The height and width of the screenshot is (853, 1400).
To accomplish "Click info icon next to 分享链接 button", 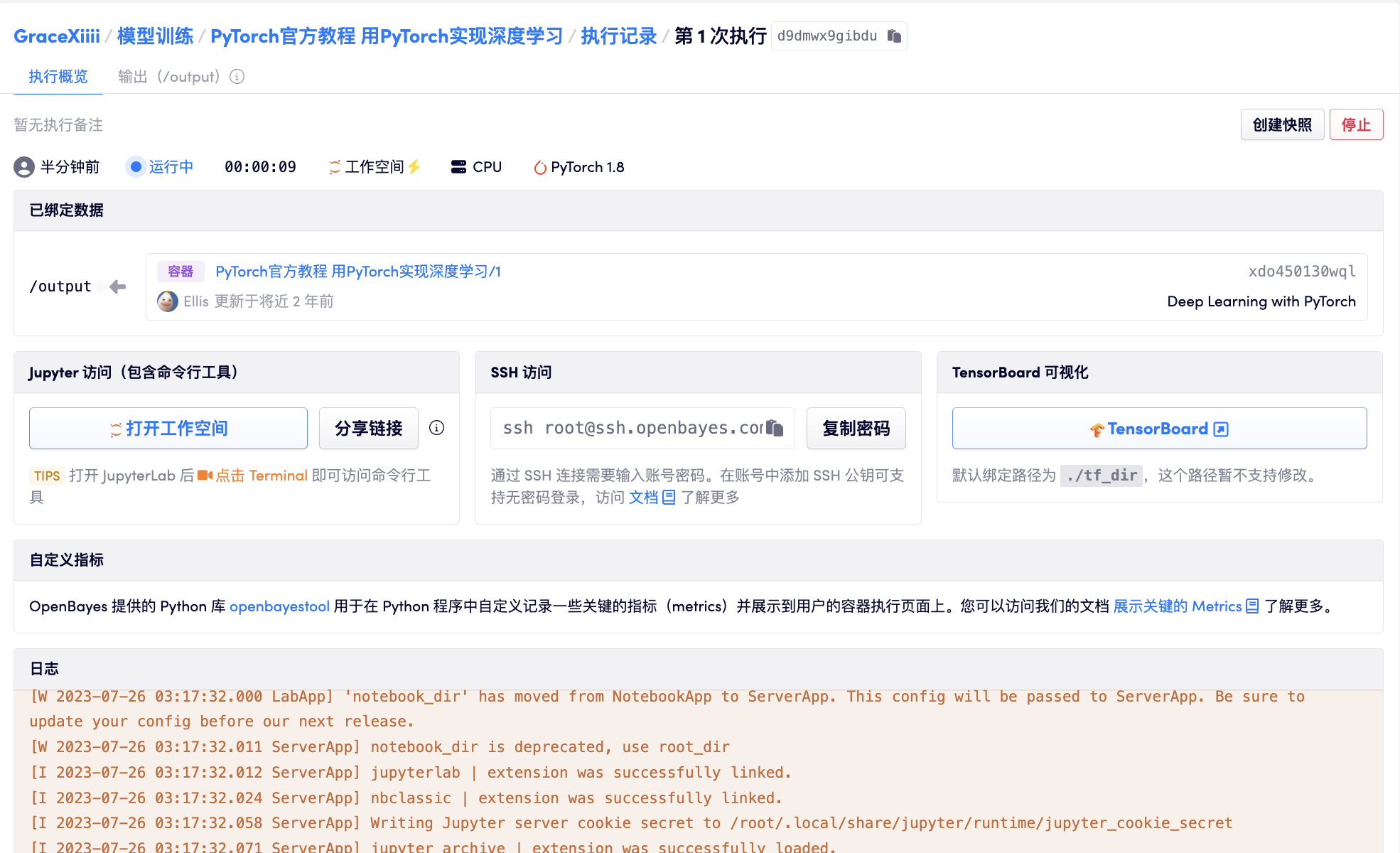I will point(437,428).
